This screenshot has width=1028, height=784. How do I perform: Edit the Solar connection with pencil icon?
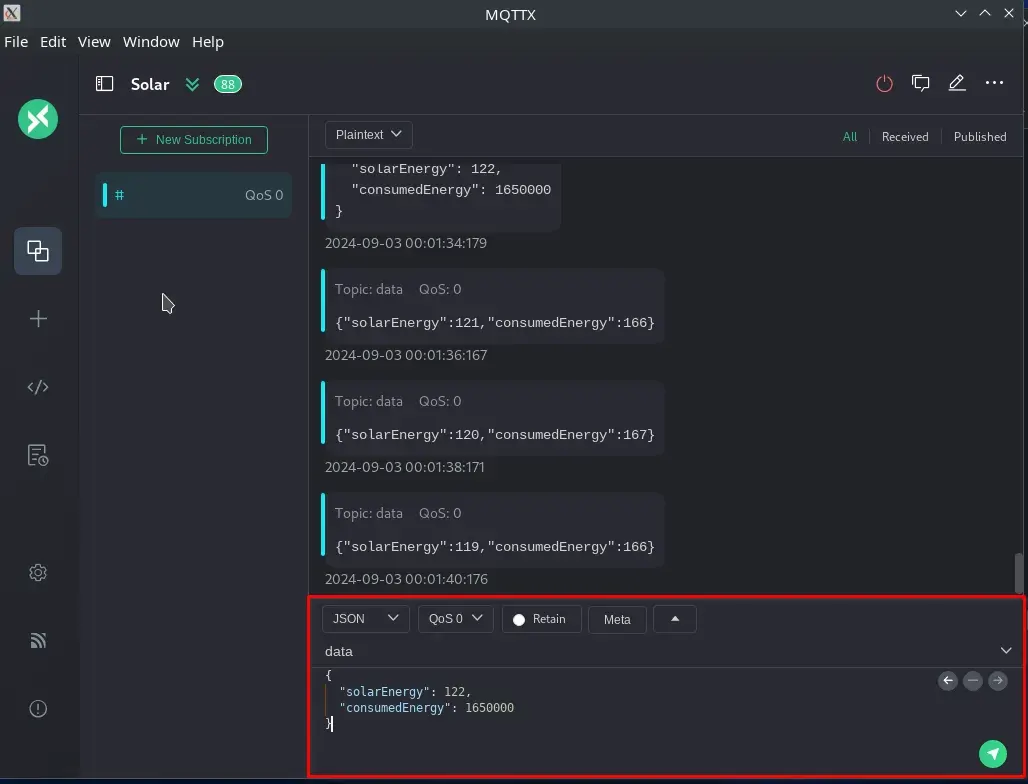click(x=957, y=83)
